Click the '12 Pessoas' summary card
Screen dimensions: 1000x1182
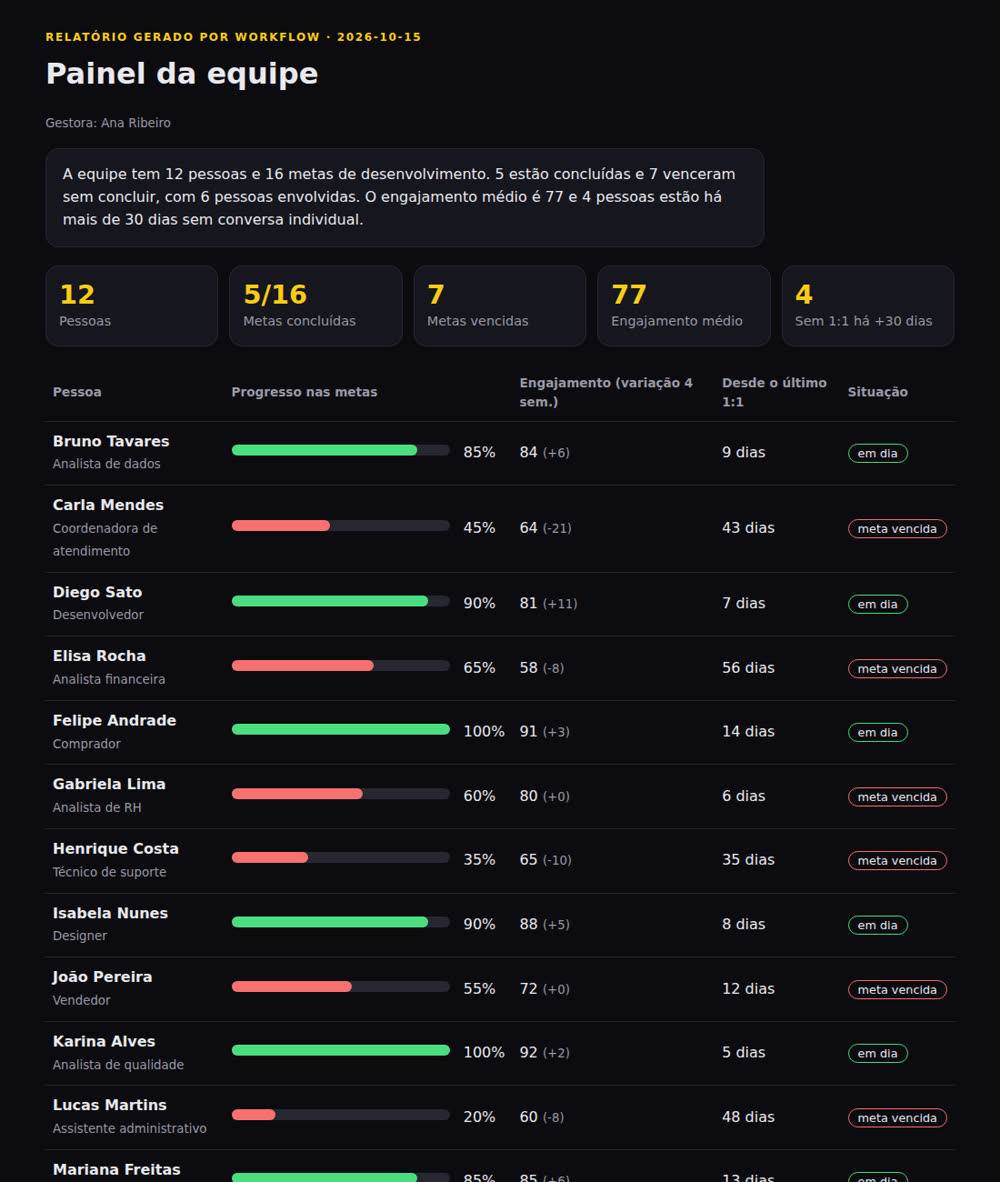pos(132,305)
